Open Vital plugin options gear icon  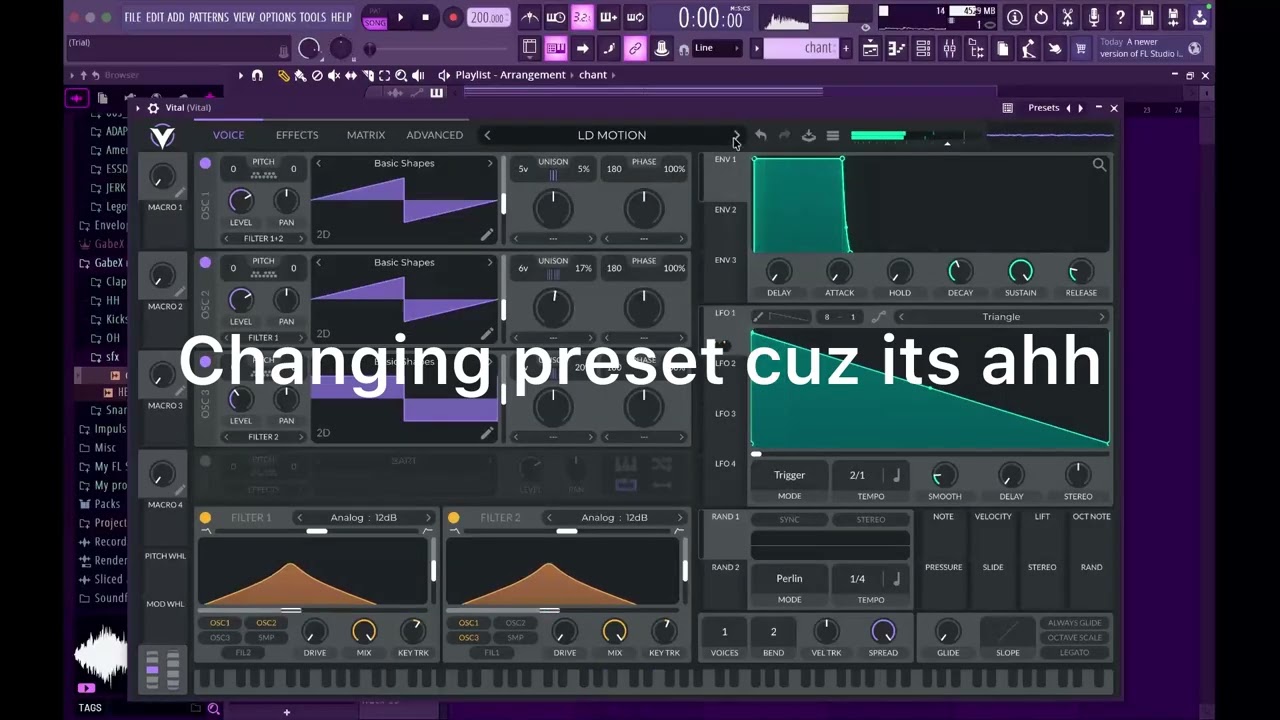pyautogui.click(x=153, y=108)
